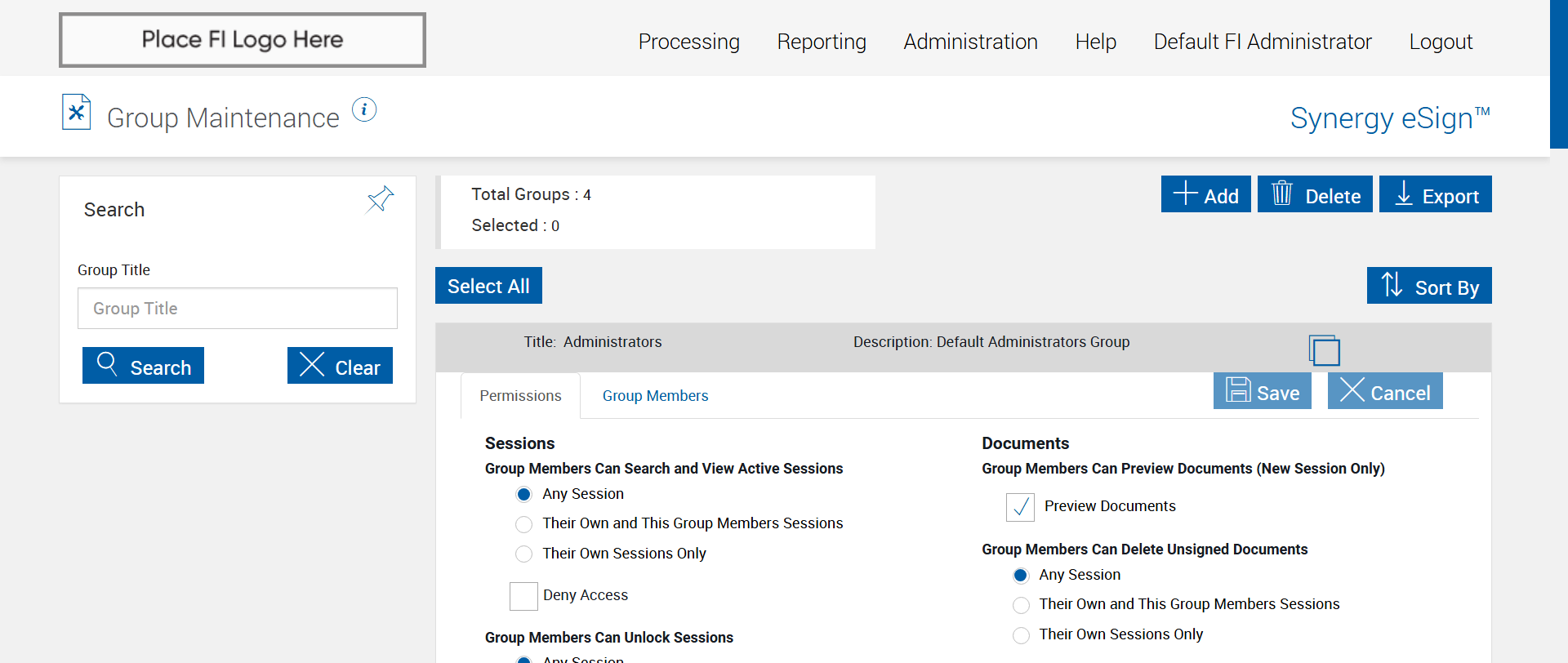Click the Logout link
This screenshot has height=663, width=1568.
point(1441,42)
